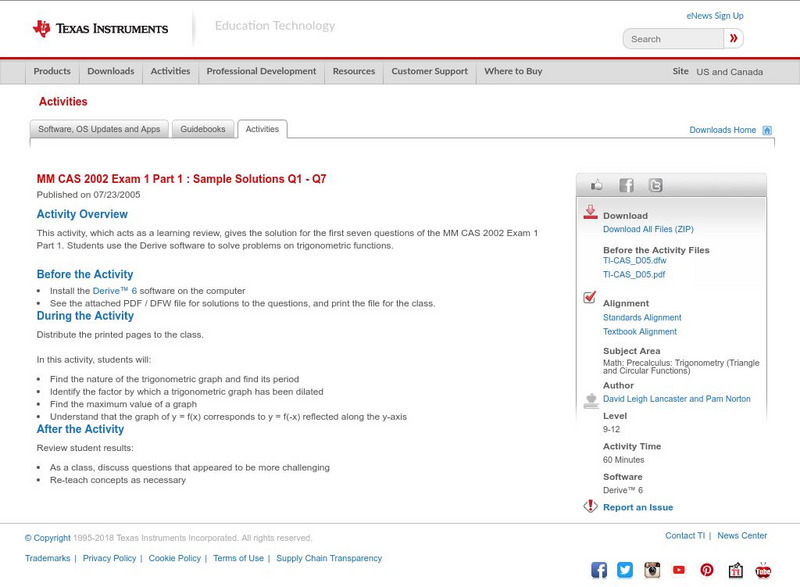Open TI Pinterest page from footer
This screenshot has width=800, height=587.
[707, 570]
